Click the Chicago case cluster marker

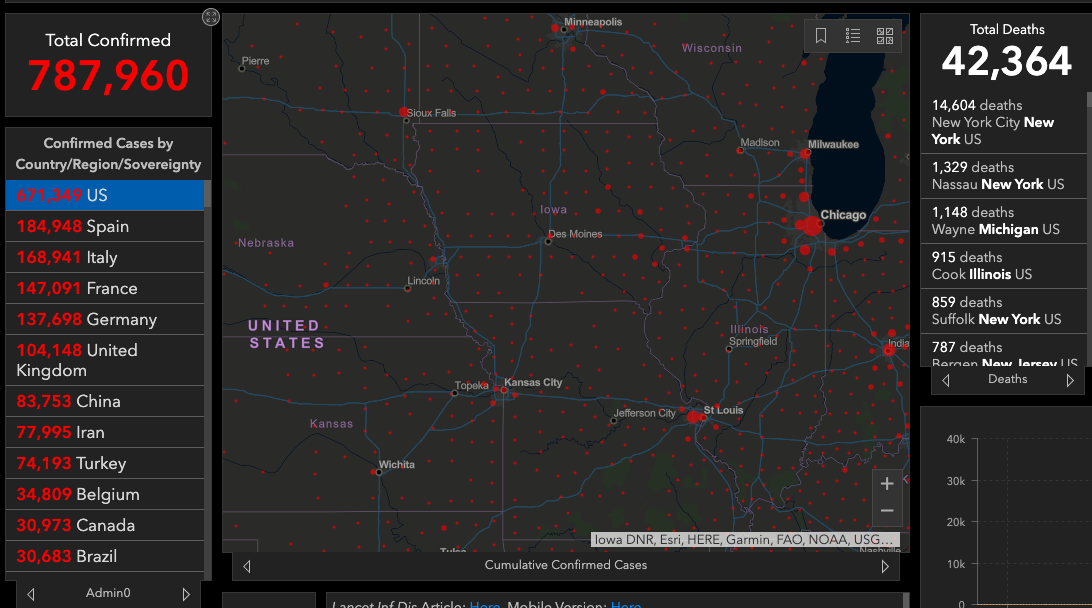click(x=811, y=226)
